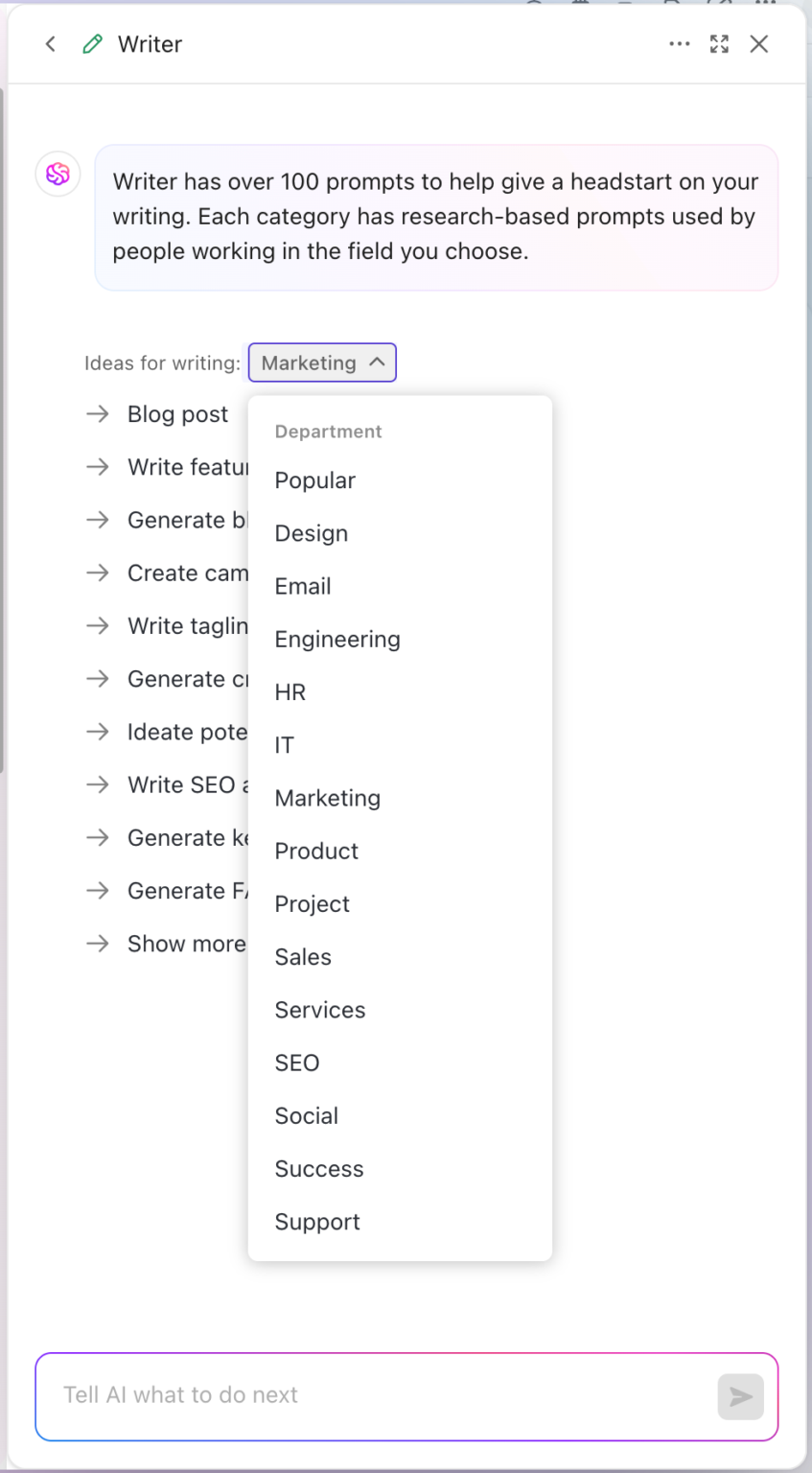Click the arrow icon beside Show more
This screenshot has height=1473, width=812.
tap(97, 944)
